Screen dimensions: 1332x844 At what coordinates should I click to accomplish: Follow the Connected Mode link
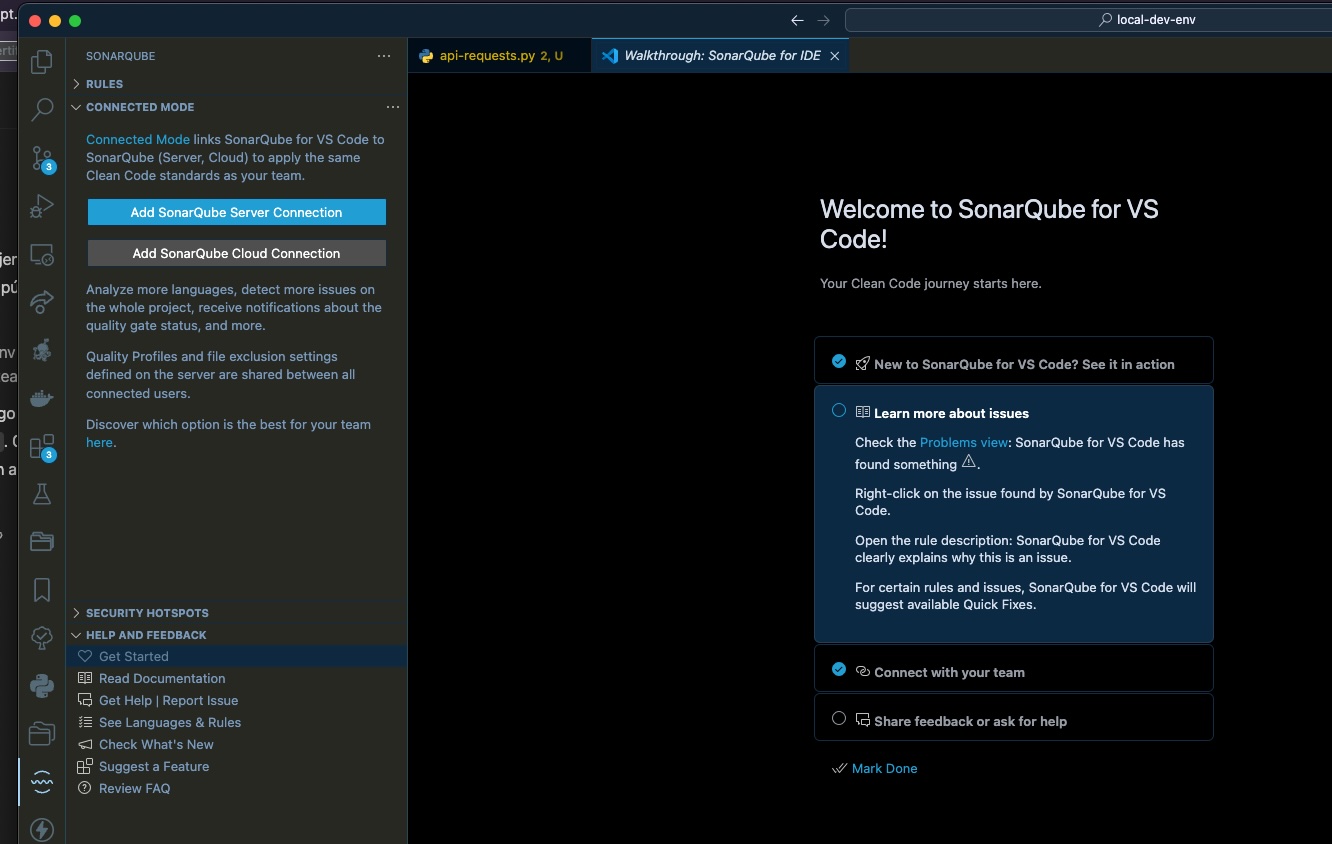138,140
